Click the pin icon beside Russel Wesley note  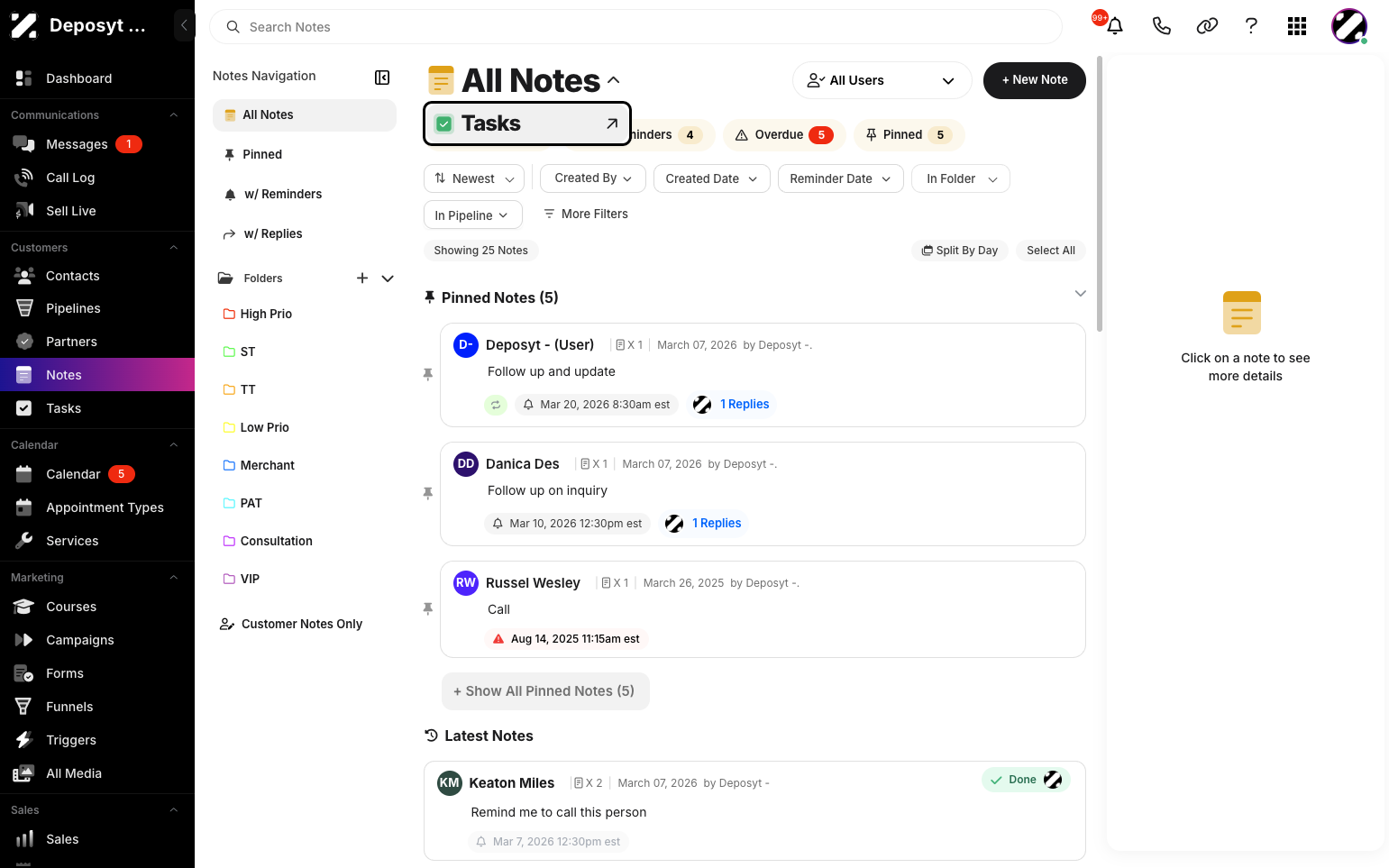tap(428, 609)
